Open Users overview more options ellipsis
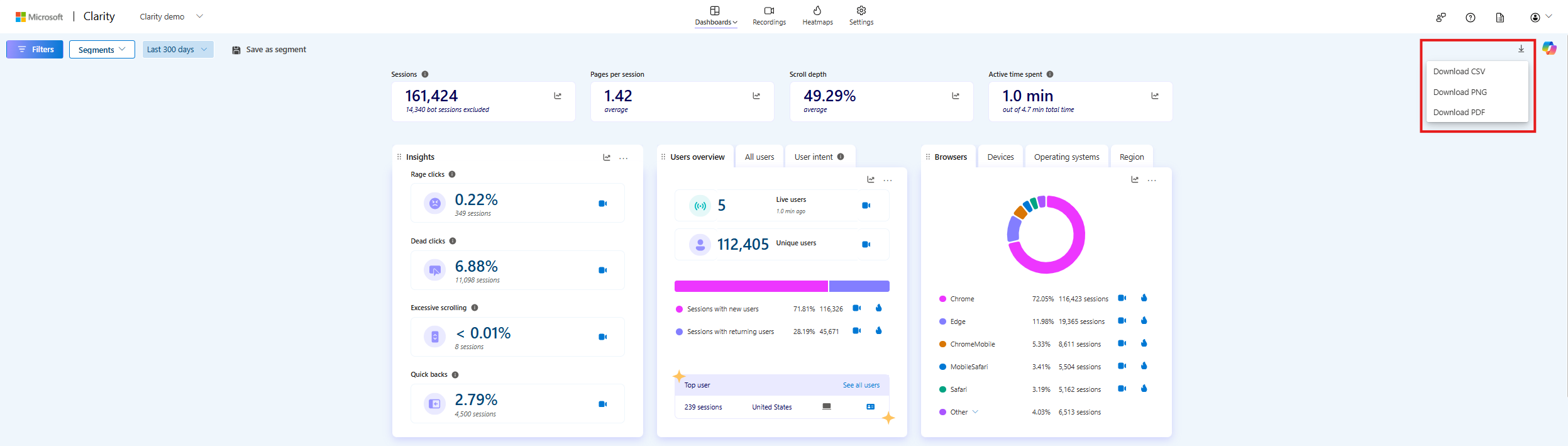This screenshot has width=1568, height=446. pos(888,180)
